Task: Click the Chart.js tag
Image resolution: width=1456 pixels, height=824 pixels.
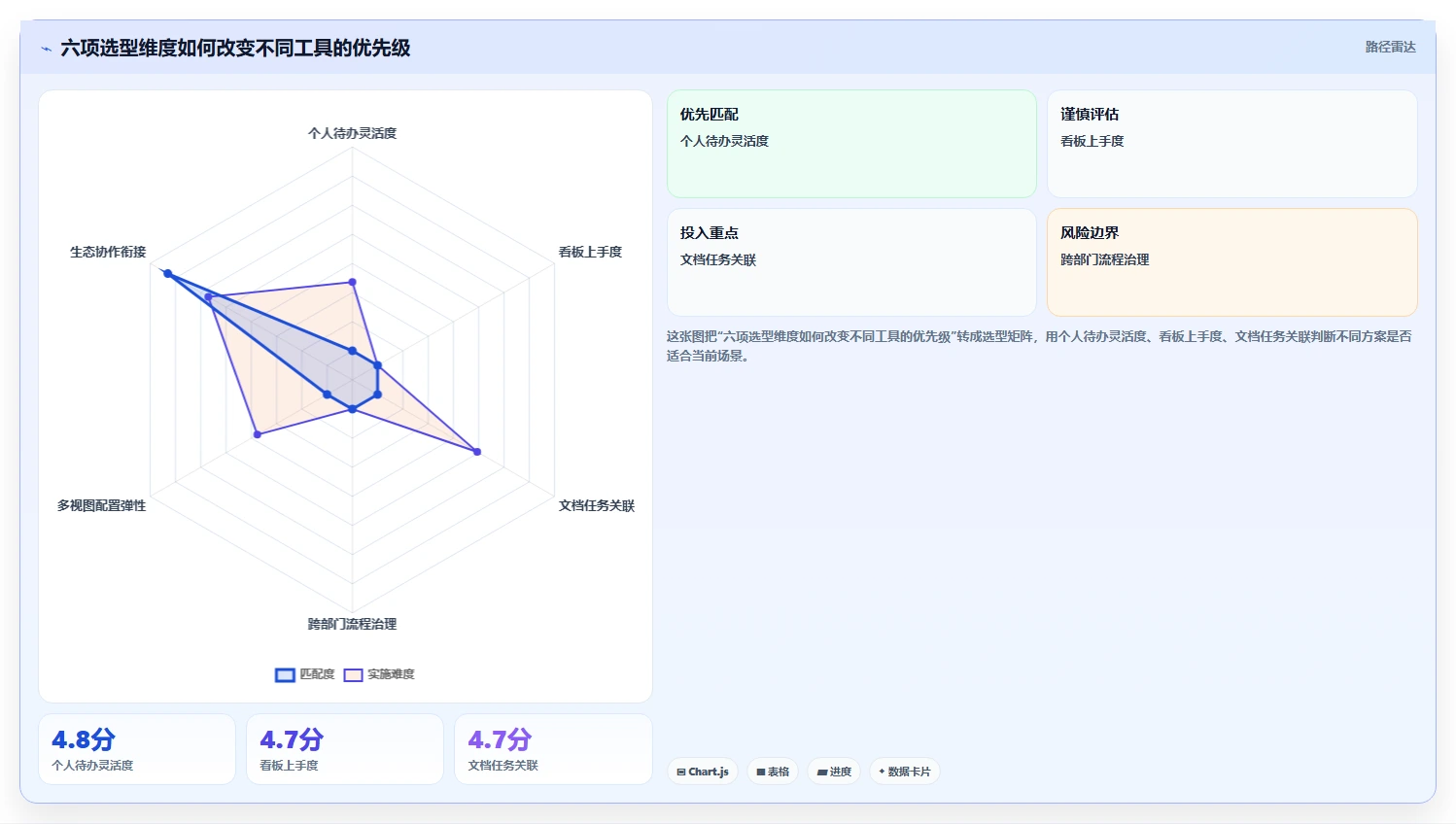Action: 703,772
